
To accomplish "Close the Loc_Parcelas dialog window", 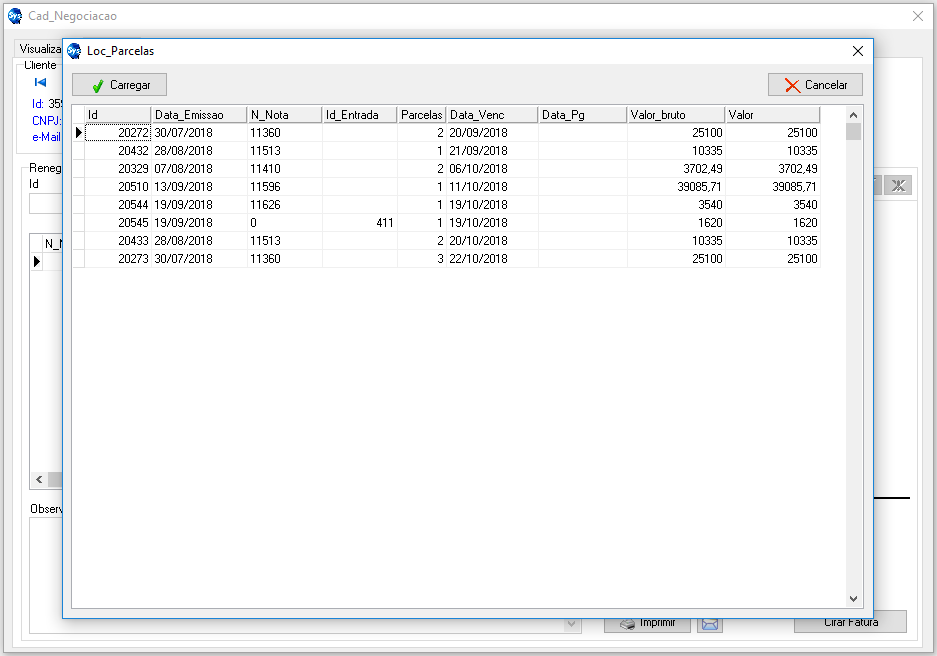I will pos(857,51).
